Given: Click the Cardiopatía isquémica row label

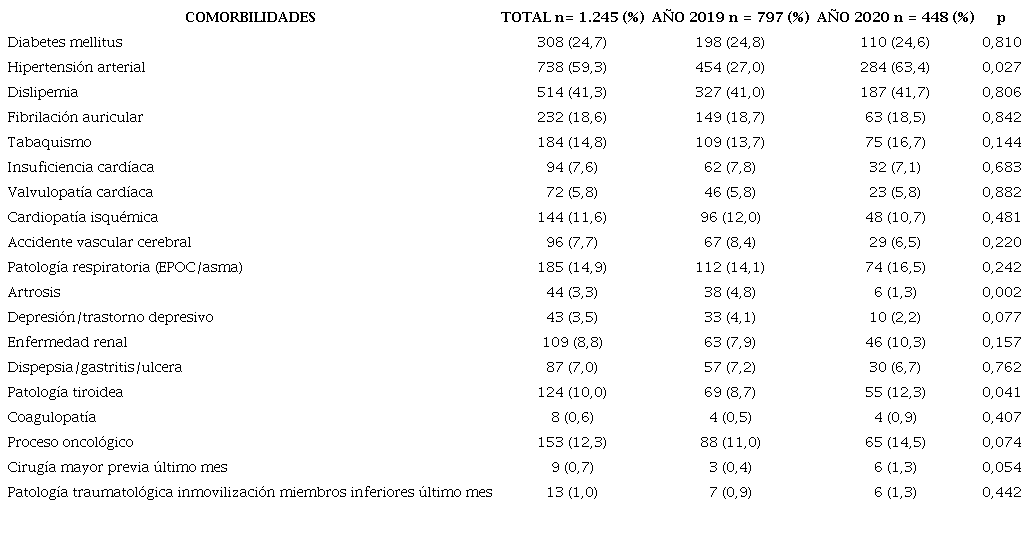Looking at the screenshot, I should pyautogui.click(x=83, y=217).
